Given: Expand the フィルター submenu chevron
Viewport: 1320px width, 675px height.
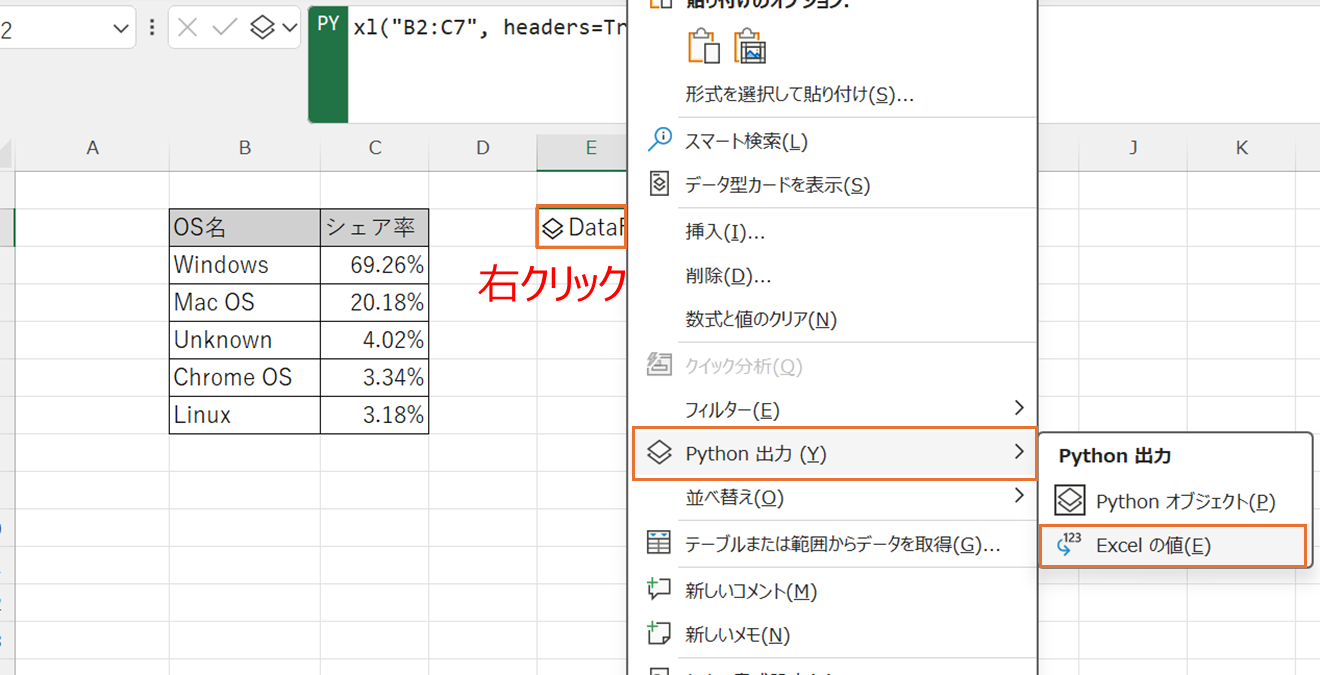Looking at the screenshot, I should tap(1020, 408).
